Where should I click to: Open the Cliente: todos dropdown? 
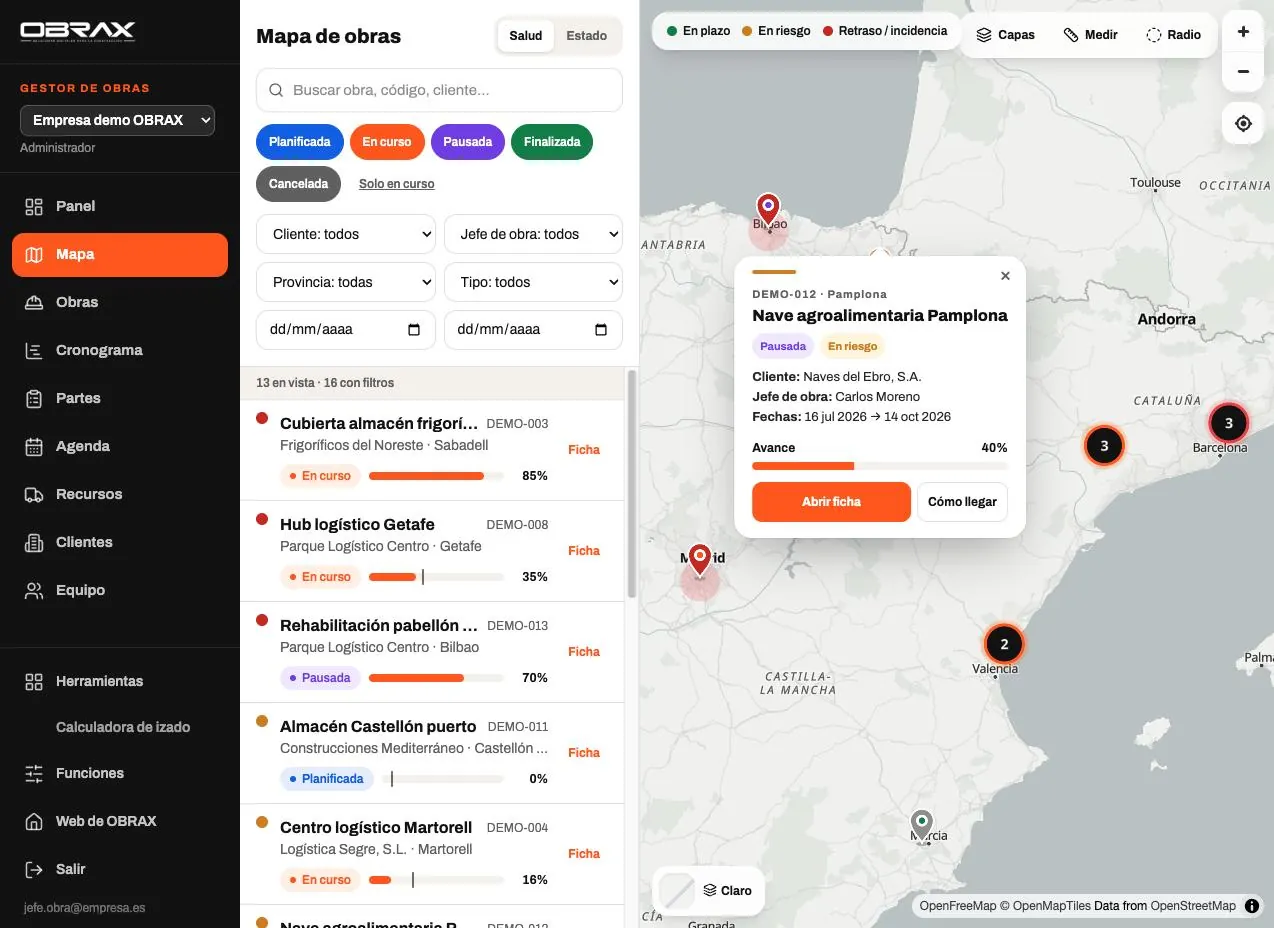[346, 234]
